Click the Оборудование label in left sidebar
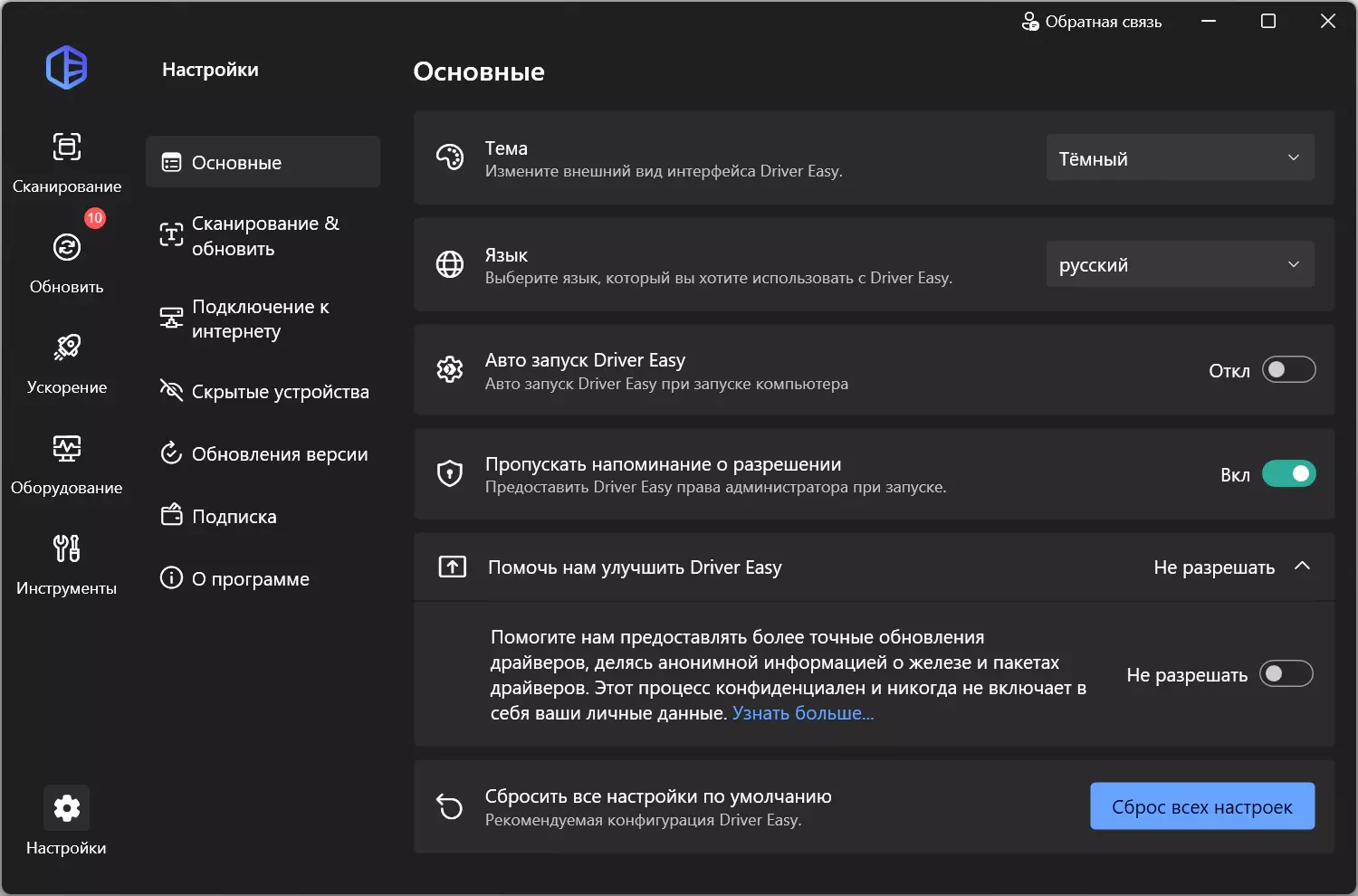 [x=67, y=488]
